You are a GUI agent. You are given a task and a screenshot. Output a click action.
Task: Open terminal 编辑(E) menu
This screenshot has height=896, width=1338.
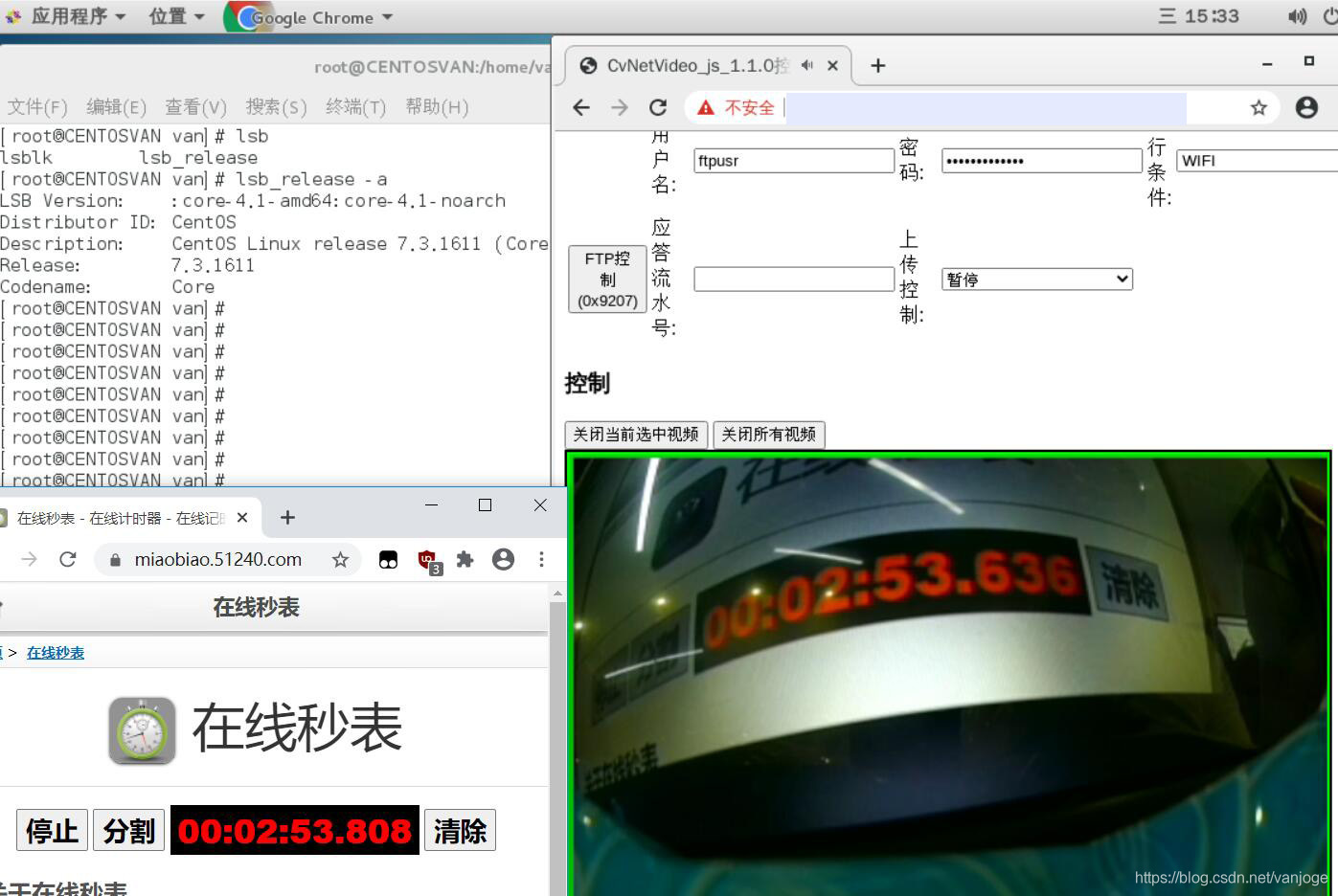point(116,106)
